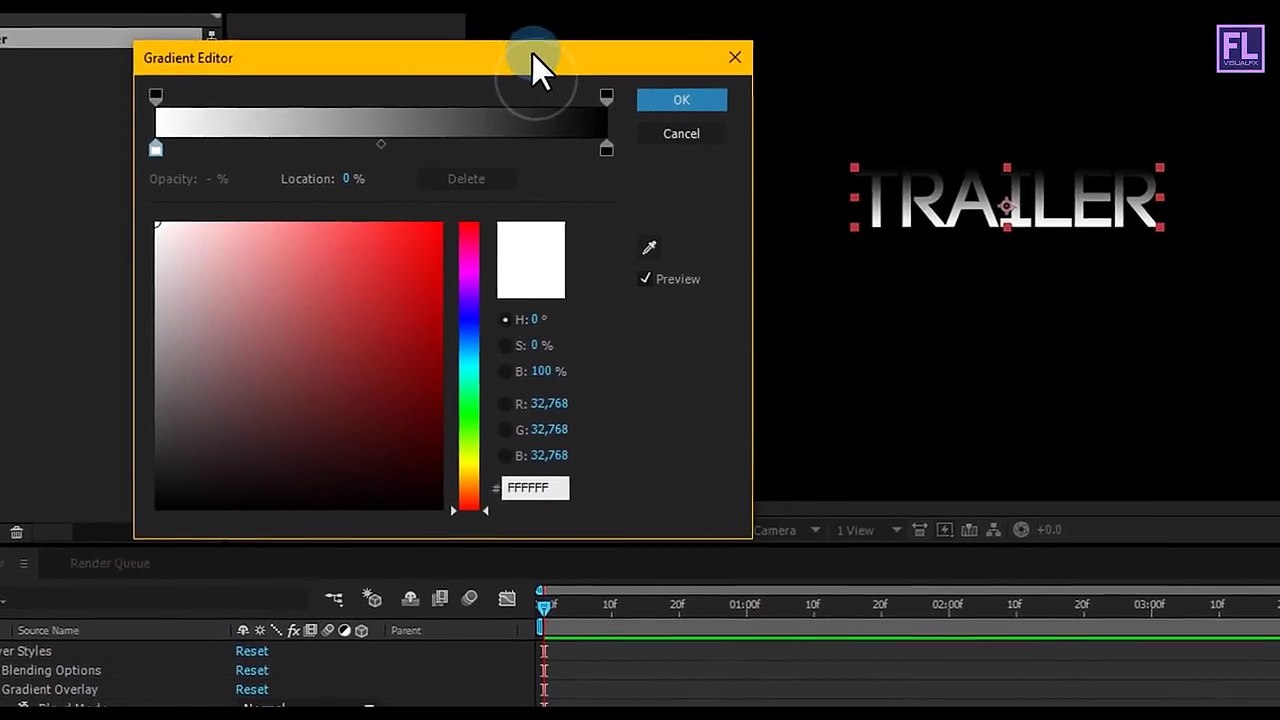Click the reset exposure icon
Image resolution: width=1280 pixels, height=720 pixels.
tap(1021, 530)
